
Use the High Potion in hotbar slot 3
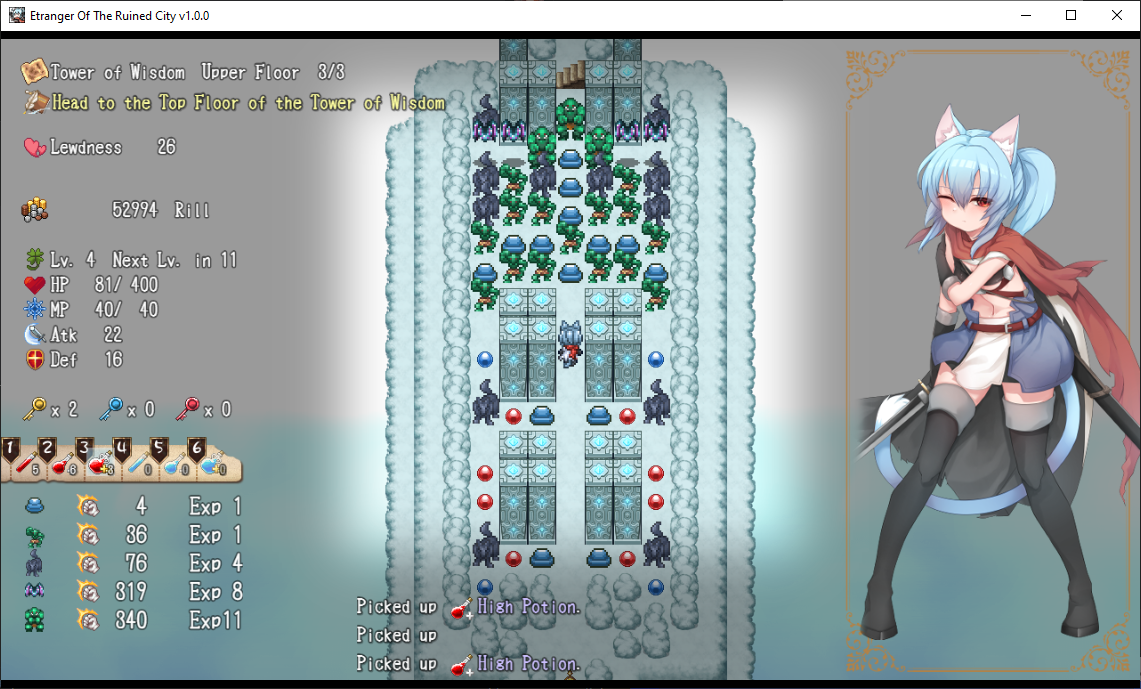[100, 464]
